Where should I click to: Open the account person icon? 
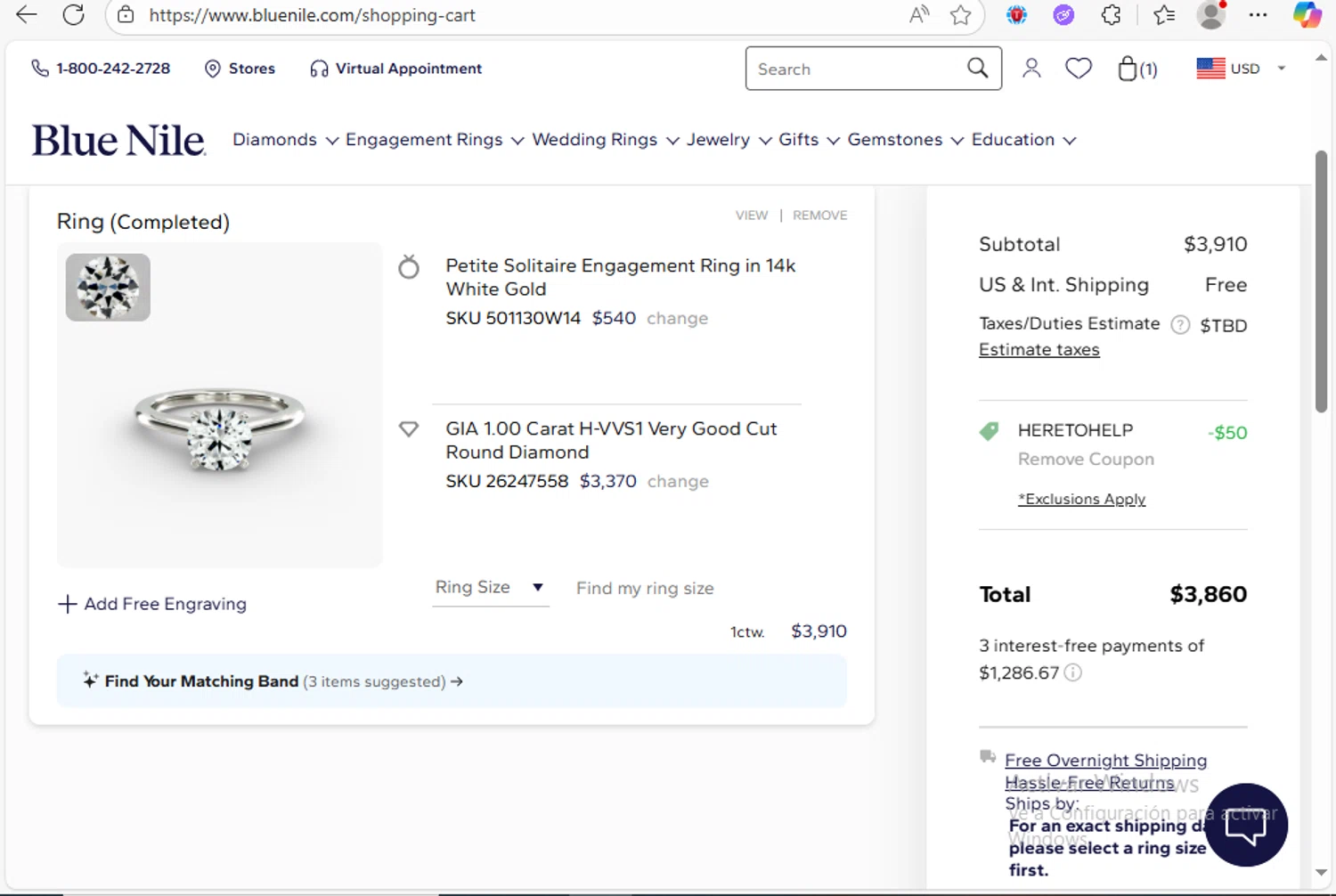pyautogui.click(x=1031, y=69)
